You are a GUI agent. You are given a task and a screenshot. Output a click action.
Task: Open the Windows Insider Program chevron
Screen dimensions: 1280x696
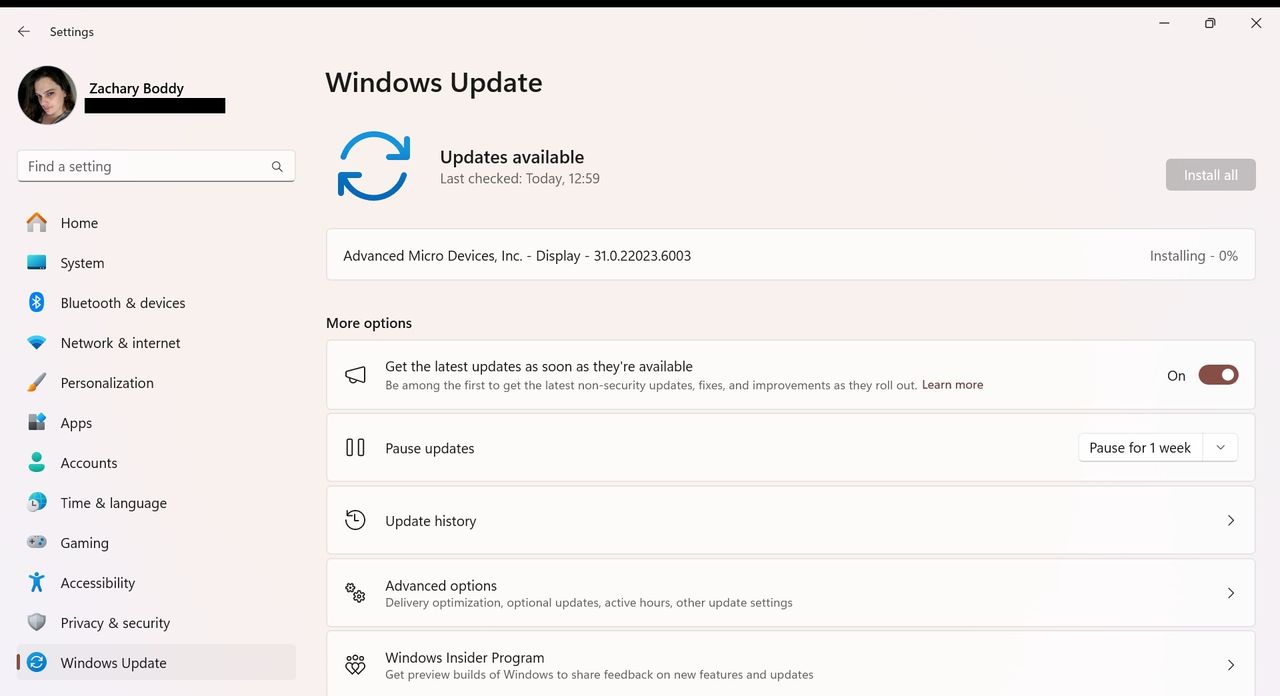(1231, 665)
